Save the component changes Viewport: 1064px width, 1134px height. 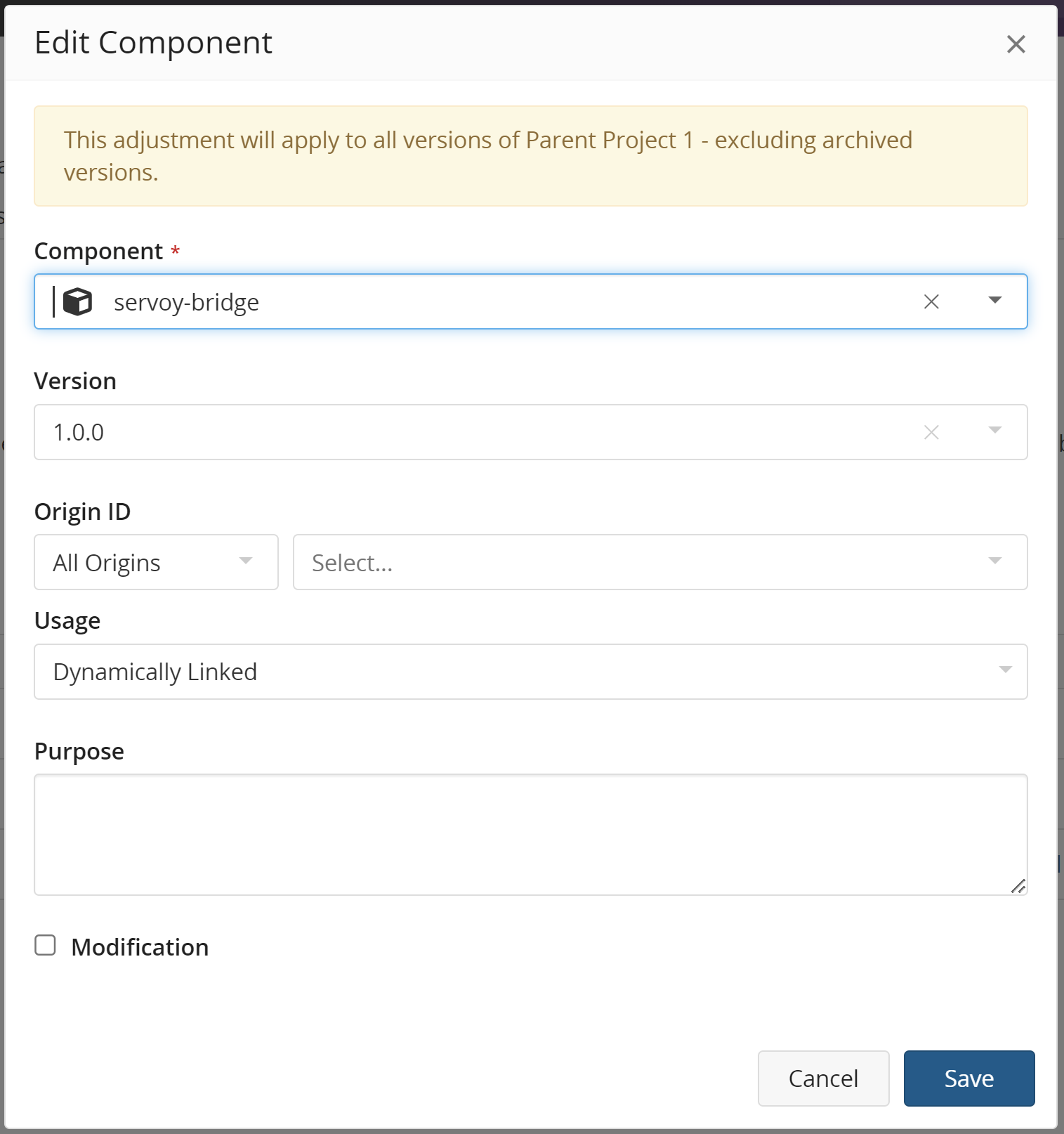[x=968, y=1078]
